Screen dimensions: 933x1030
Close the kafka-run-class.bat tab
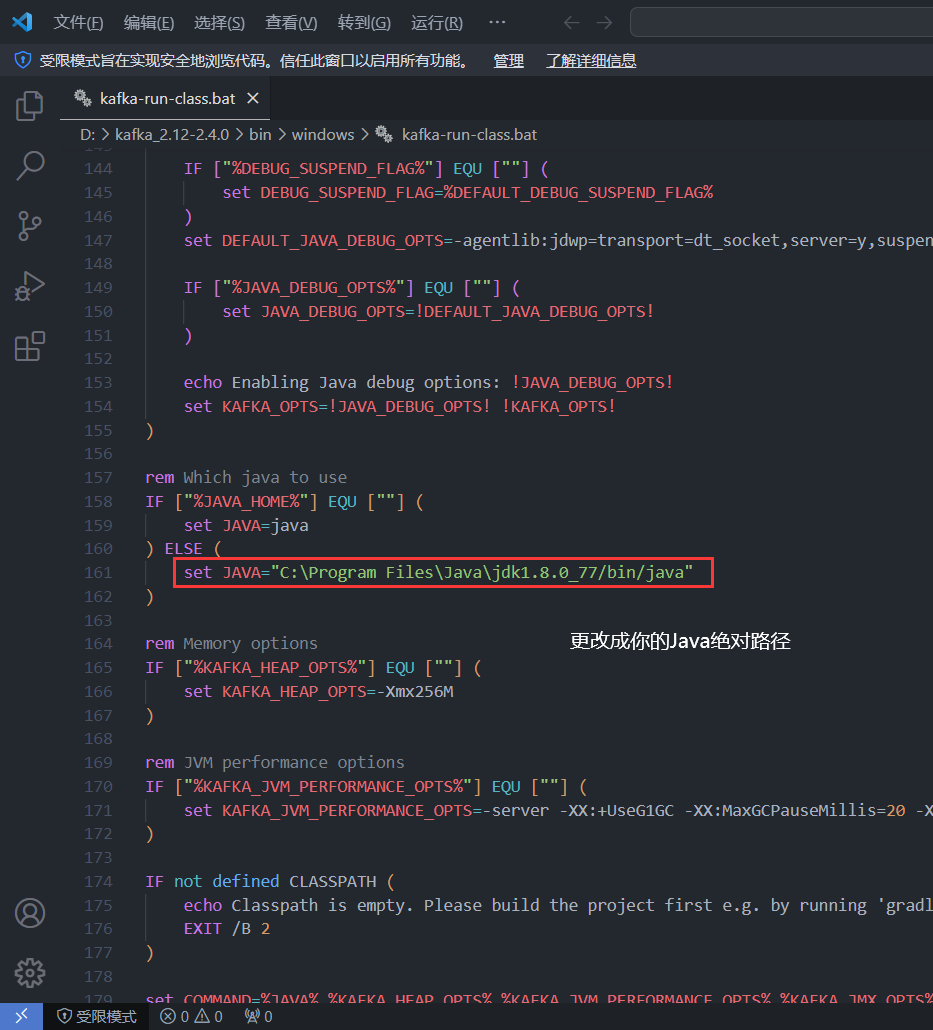253,99
